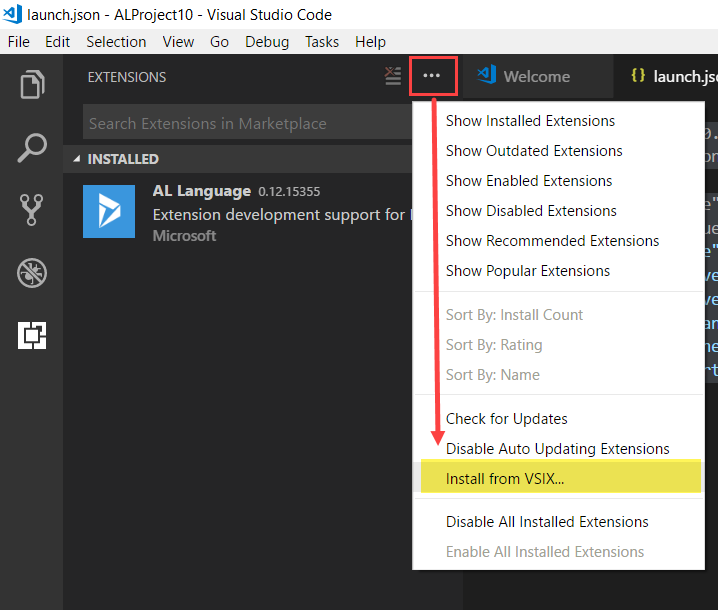
Task: Select the Extensions view icon
Action: pyautogui.click(x=32, y=335)
